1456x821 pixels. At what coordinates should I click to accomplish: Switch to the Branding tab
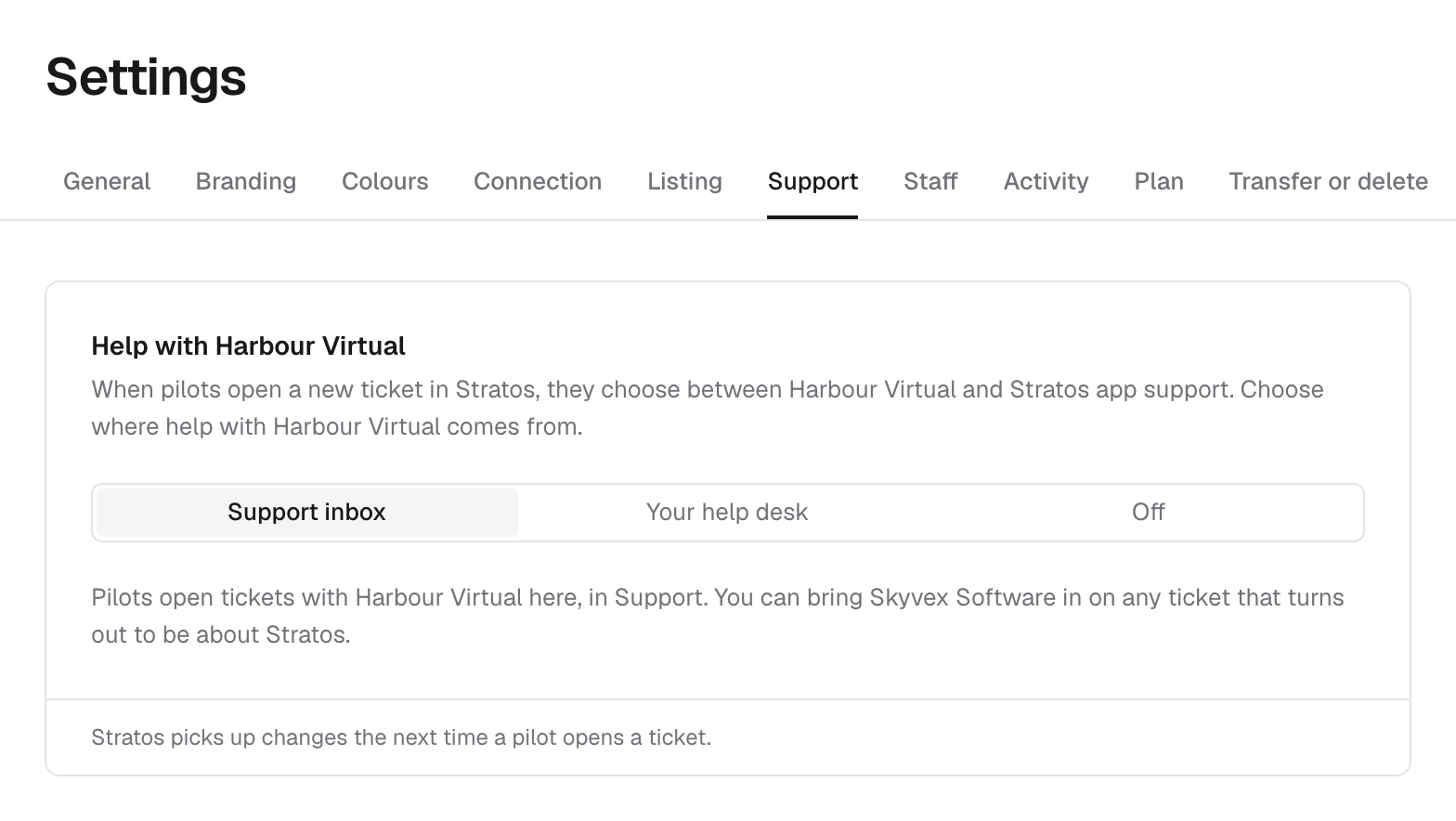click(246, 181)
